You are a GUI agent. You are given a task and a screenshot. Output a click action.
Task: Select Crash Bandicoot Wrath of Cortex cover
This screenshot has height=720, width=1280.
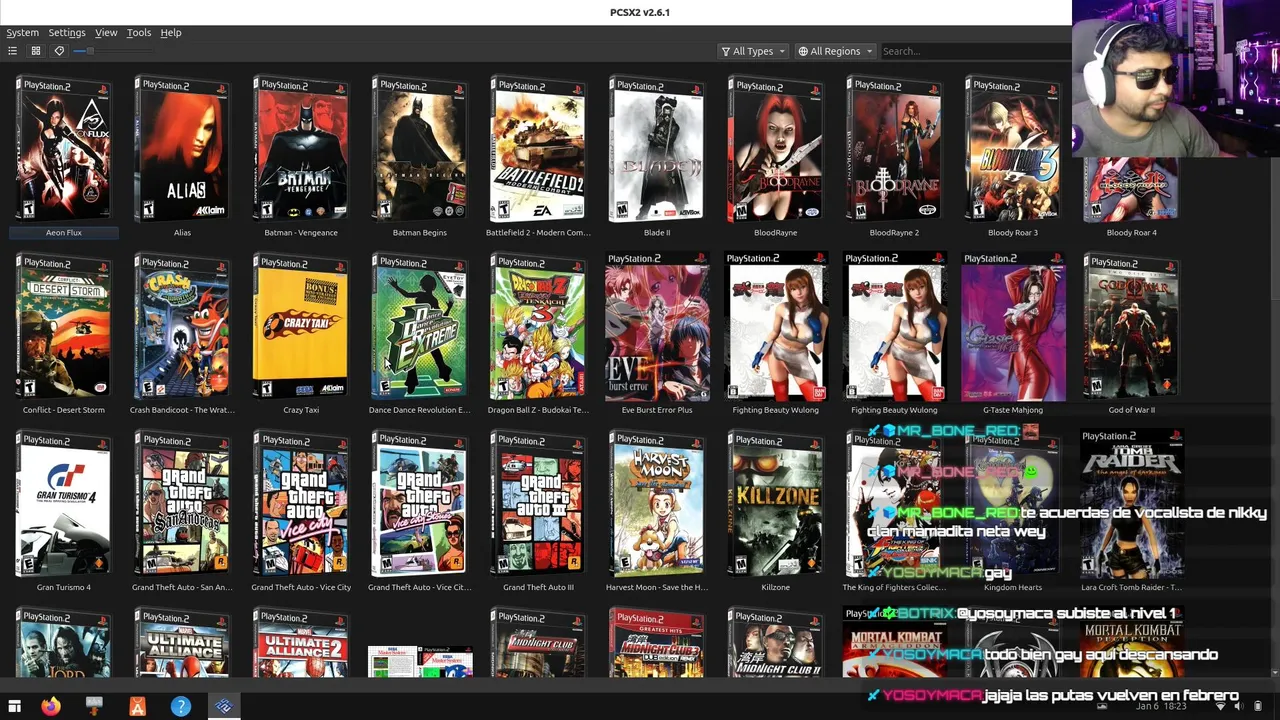(182, 327)
